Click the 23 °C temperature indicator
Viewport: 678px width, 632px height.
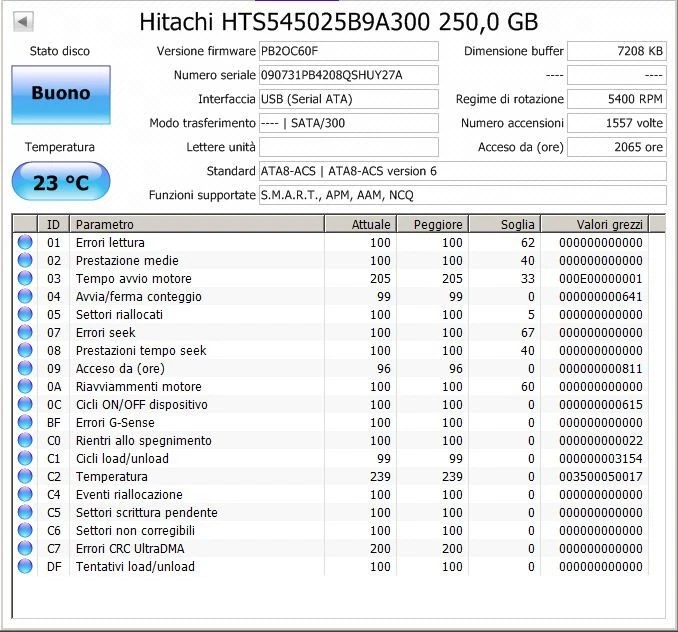[61, 181]
